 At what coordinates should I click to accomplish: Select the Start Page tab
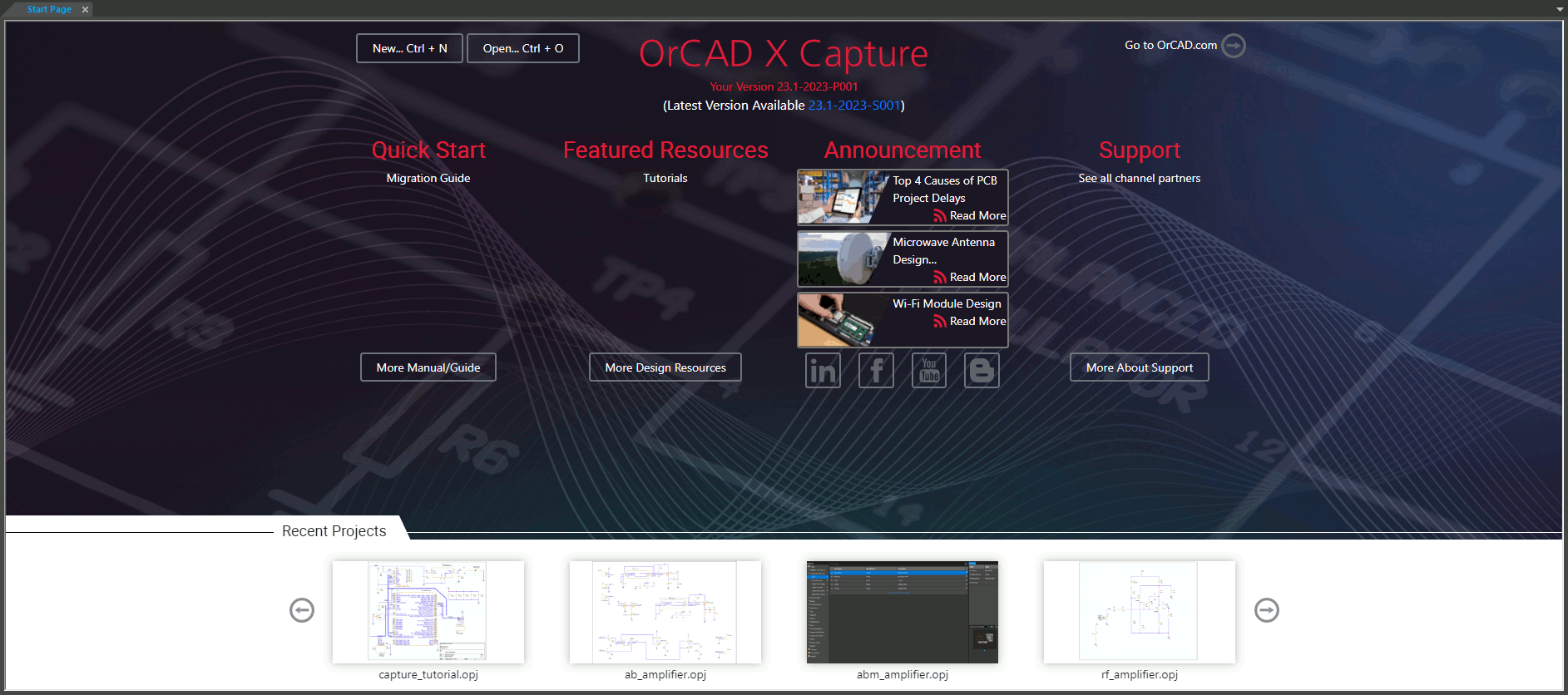pos(48,9)
